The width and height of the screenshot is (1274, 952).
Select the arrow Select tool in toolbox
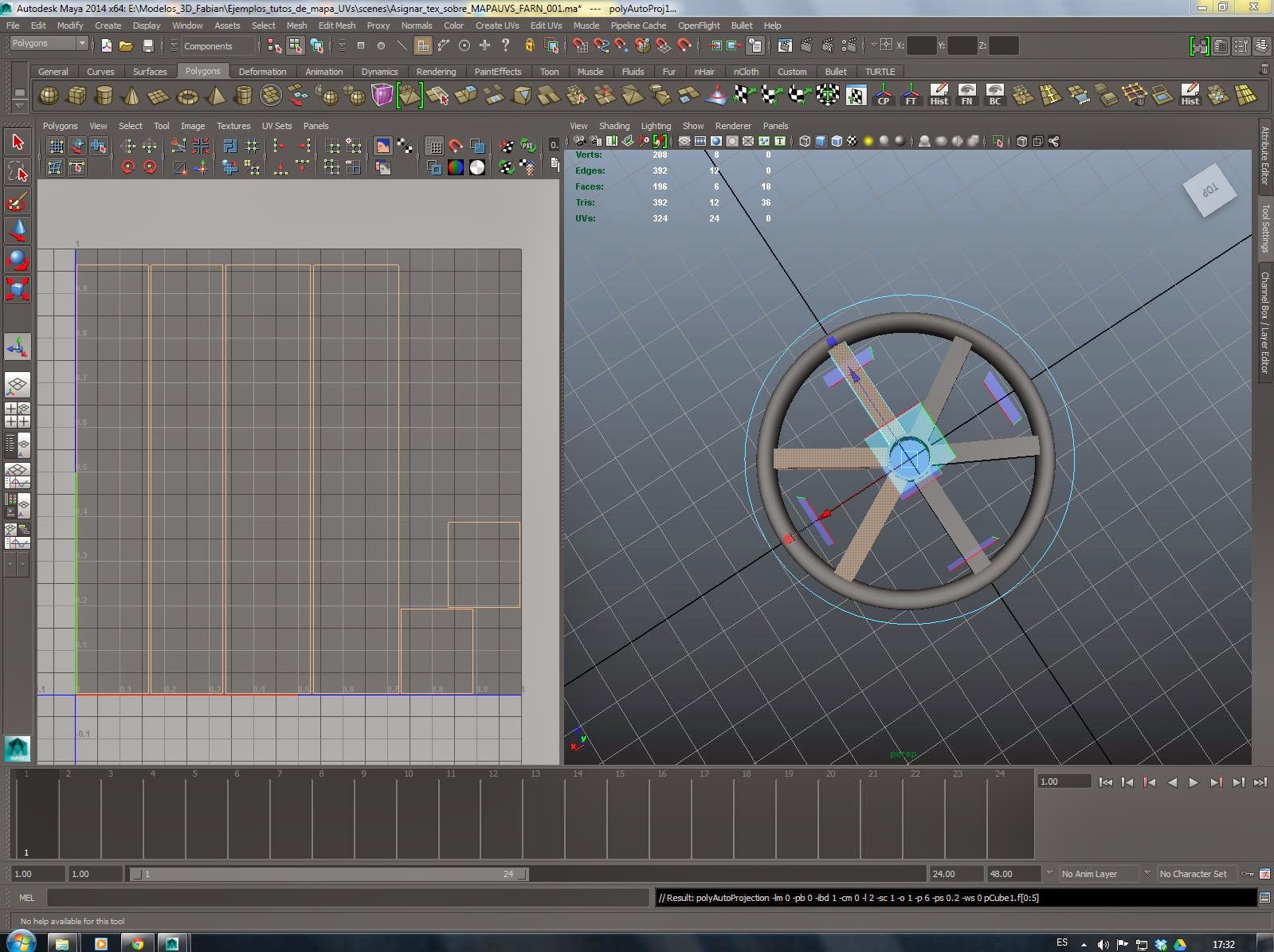click(x=18, y=142)
